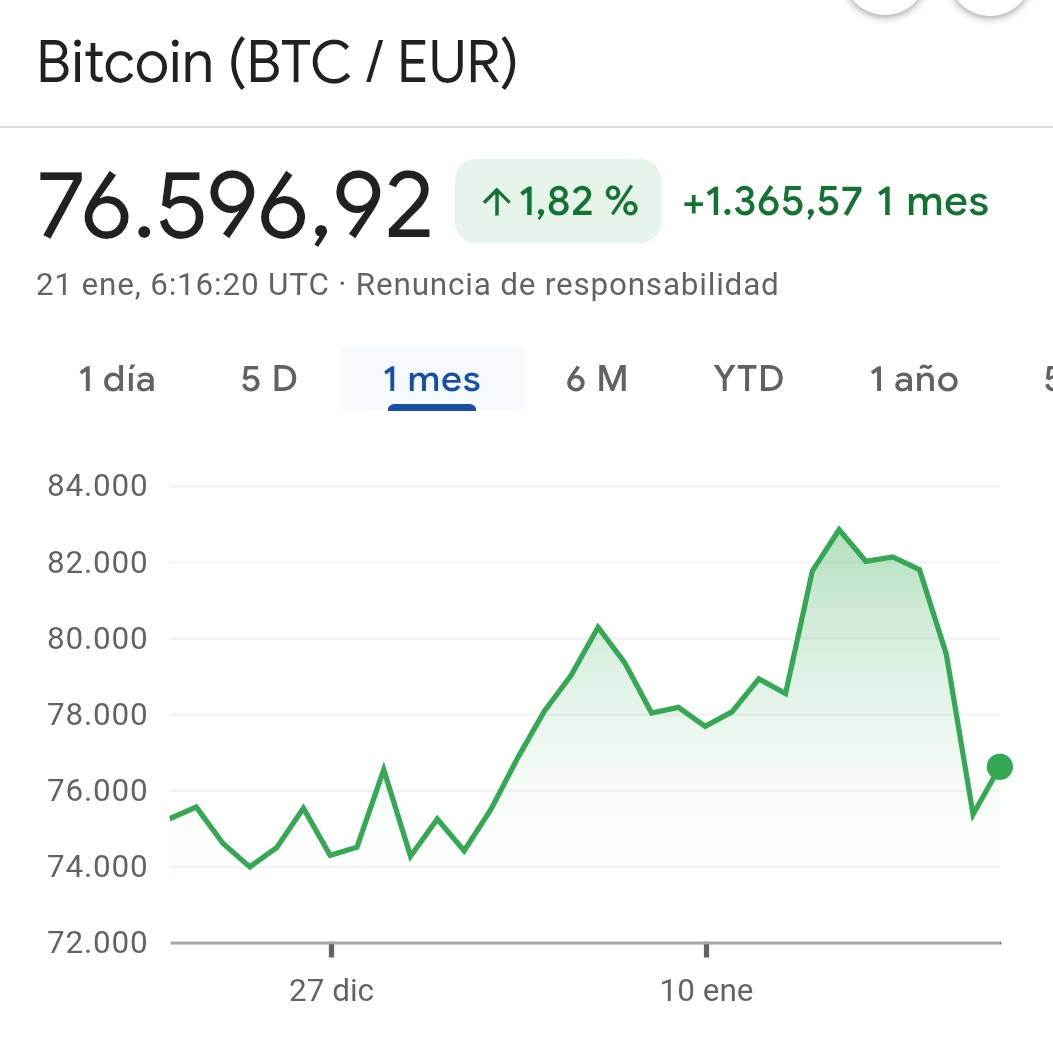This screenshot has width=1053, height=1039.
Task: Open the "Renuncia de responsabilidad" disclaimer link
Action: 567,285
